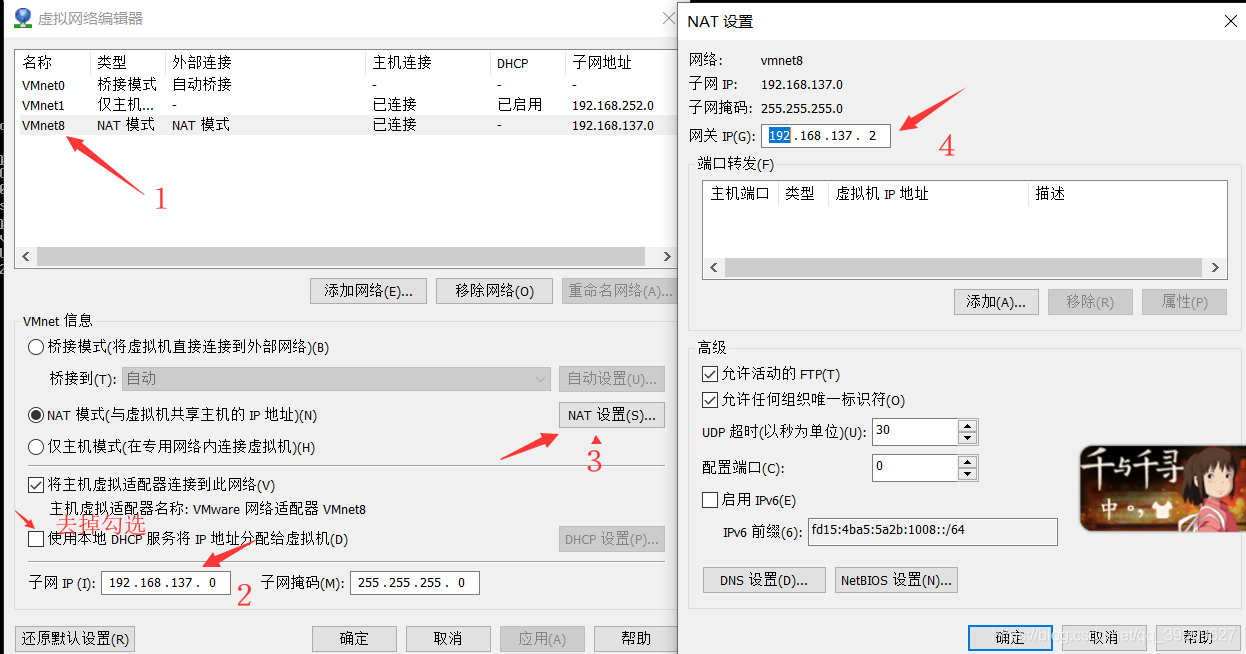This screenshot has width=1246, height=654.
Task: Click 主机端口 column header in port forwarding
Action: [740, 194]
